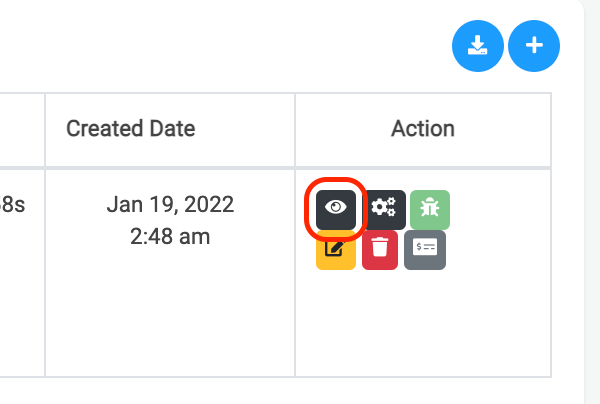Screen dimensions: 600x404
Task: Click the blue download button
Action: click(478, 46)
